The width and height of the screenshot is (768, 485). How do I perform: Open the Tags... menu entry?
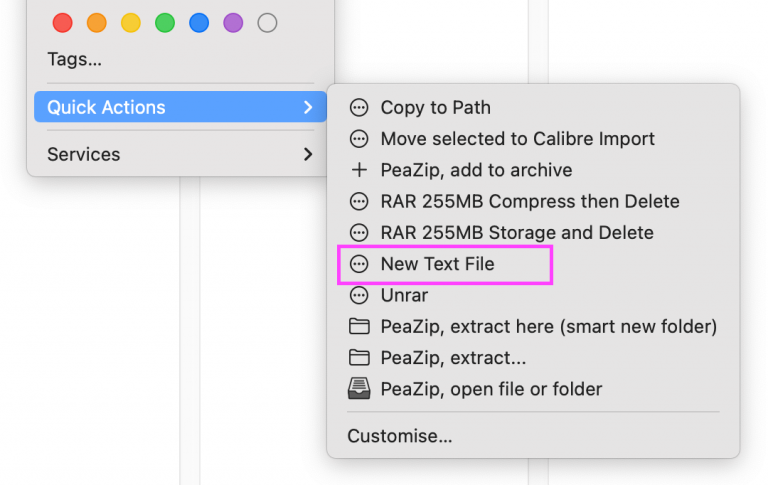pos(74,59)
